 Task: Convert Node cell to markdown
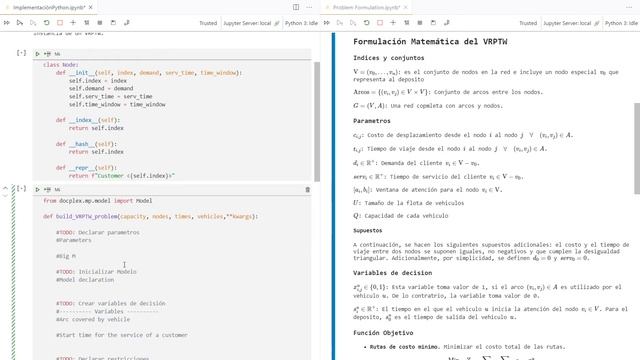[57, 54]
